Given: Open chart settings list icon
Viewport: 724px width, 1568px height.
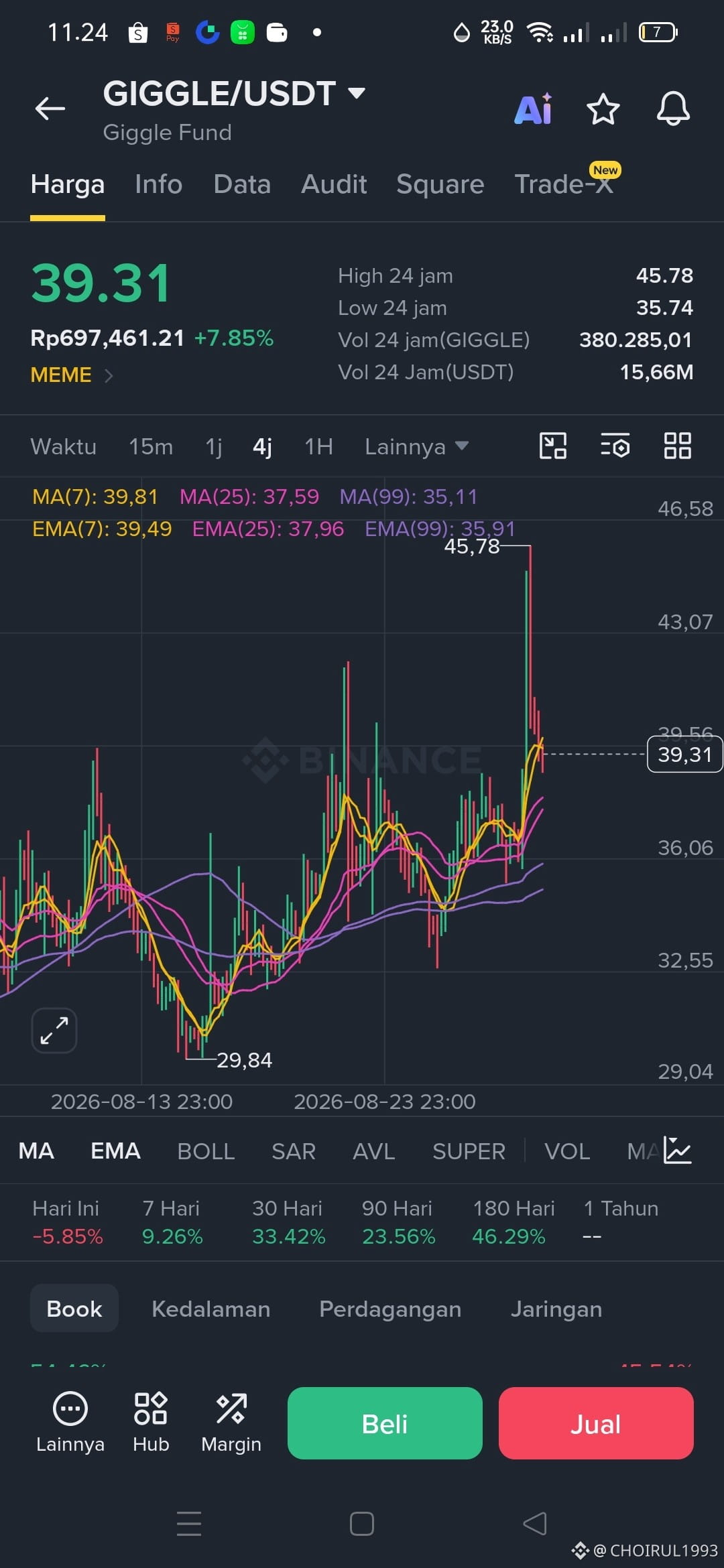Looking at the screenshot, I should pyautogui.click(x=615, y=446).
